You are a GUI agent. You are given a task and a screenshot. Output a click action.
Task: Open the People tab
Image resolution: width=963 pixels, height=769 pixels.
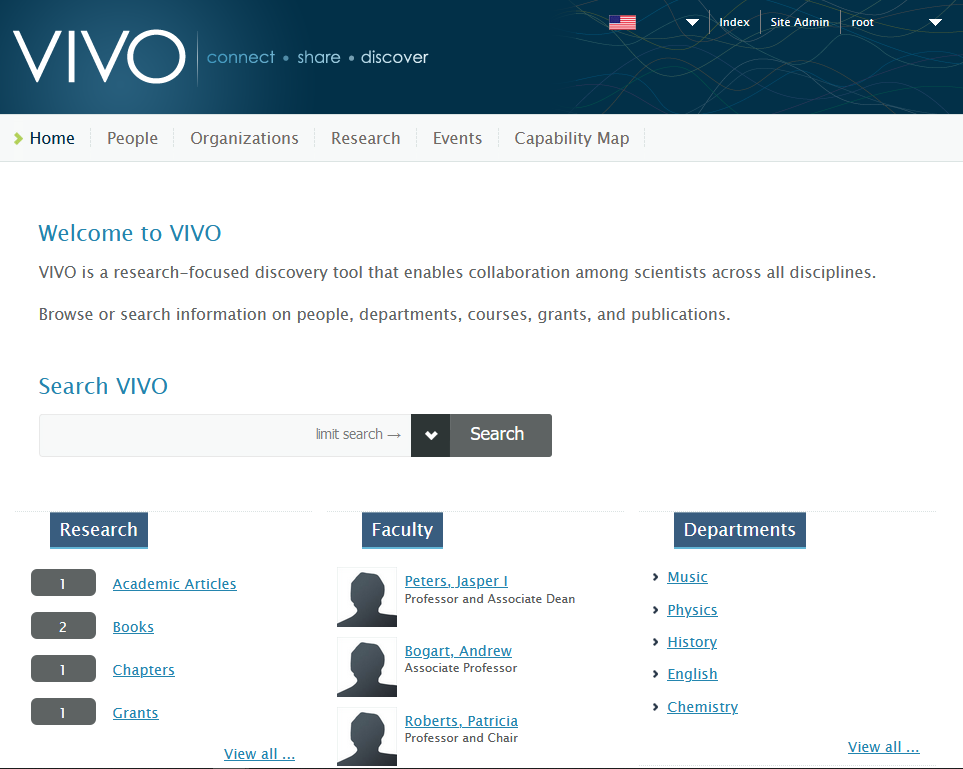[x=133, y=138]
